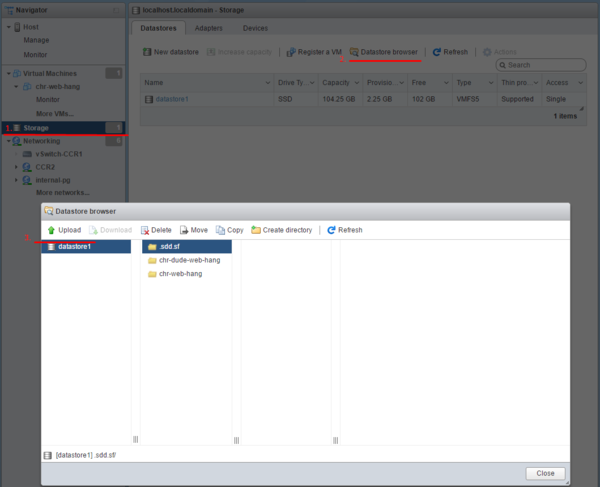Image resolution: width=600 pixels, height=487 pixels.
Task: Click Close button in Datastore browser
Action: point(545,473)
